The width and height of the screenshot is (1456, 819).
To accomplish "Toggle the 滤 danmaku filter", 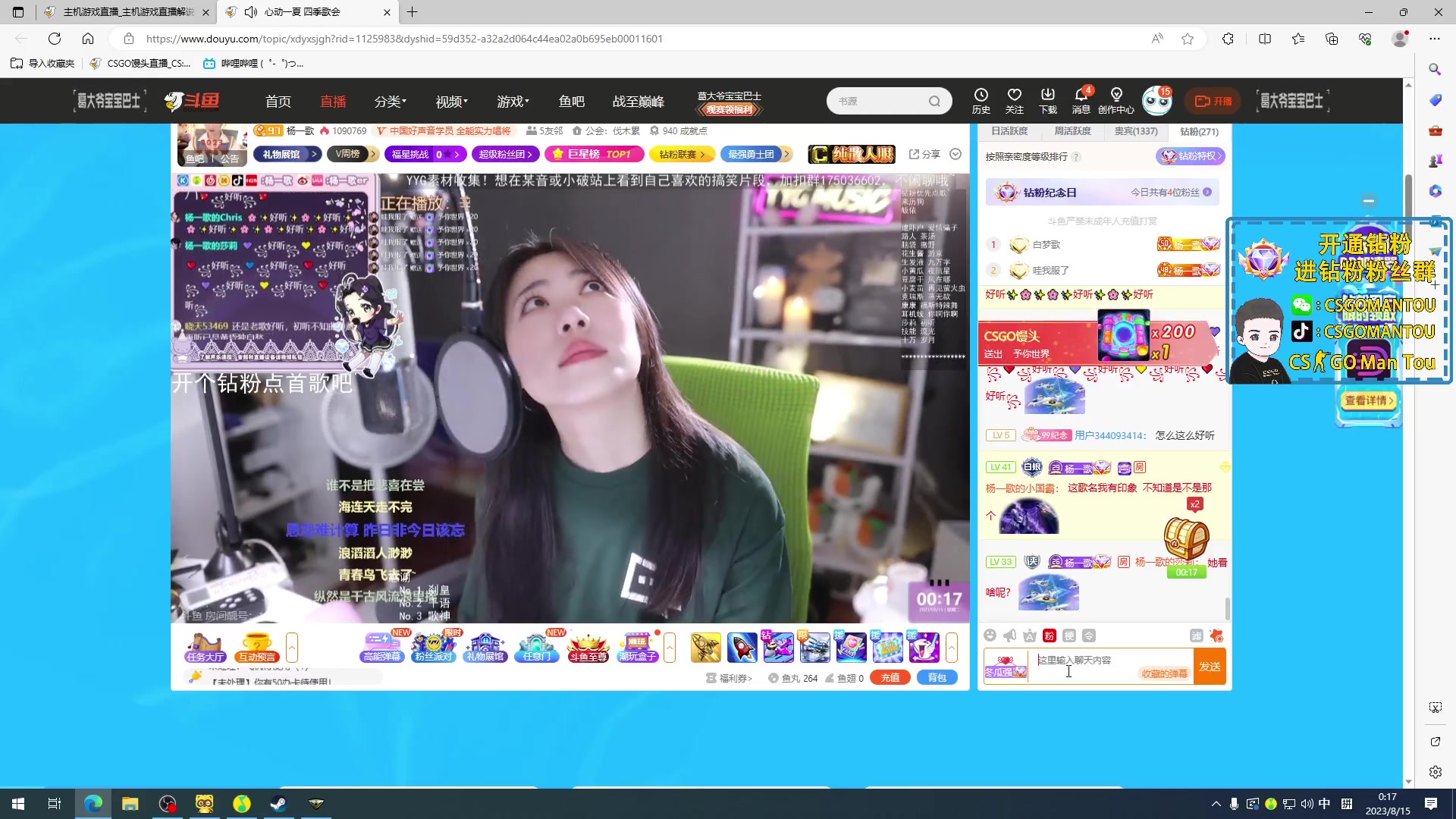I will pos(1197,636).
